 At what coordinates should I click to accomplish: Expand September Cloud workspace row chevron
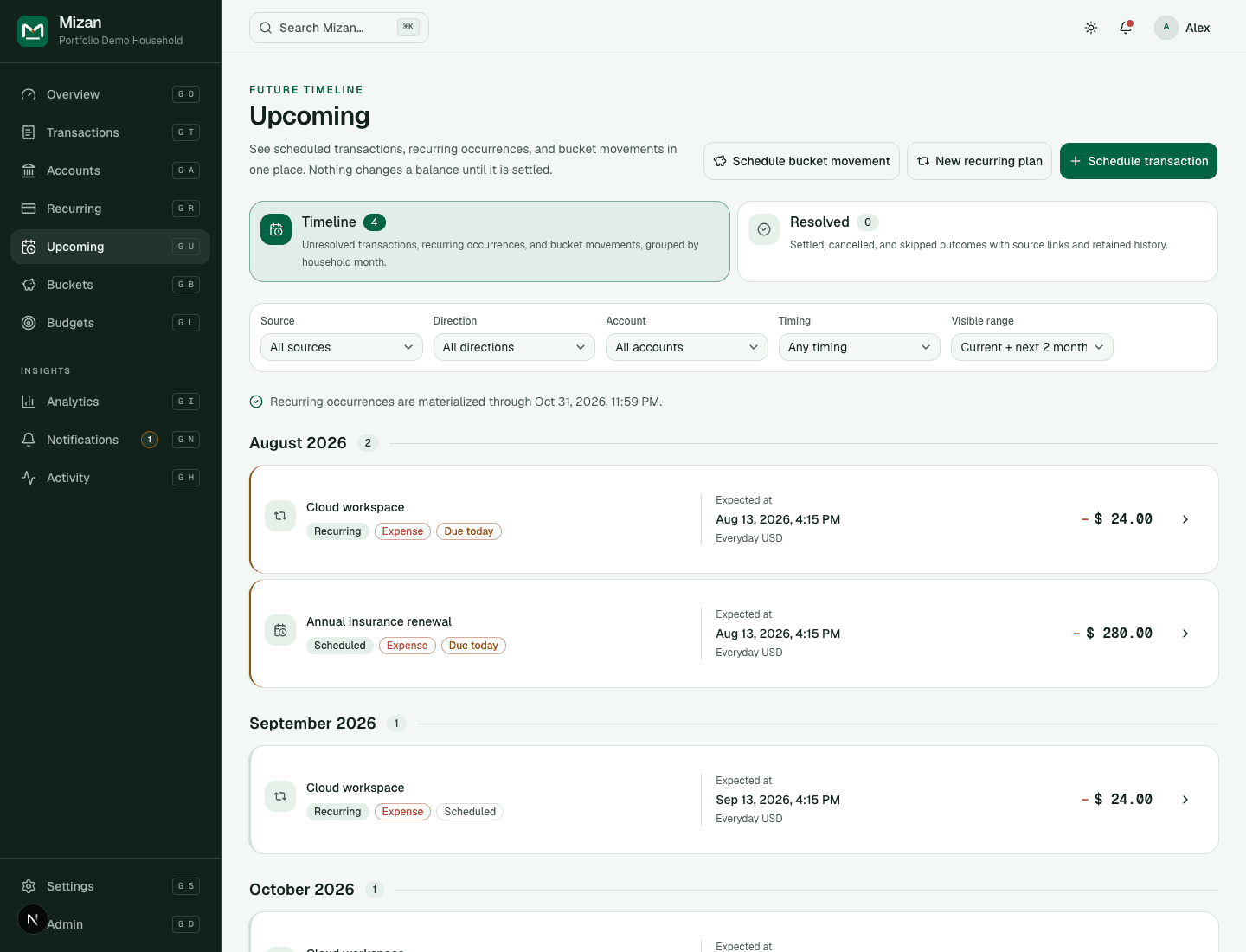1185,800
